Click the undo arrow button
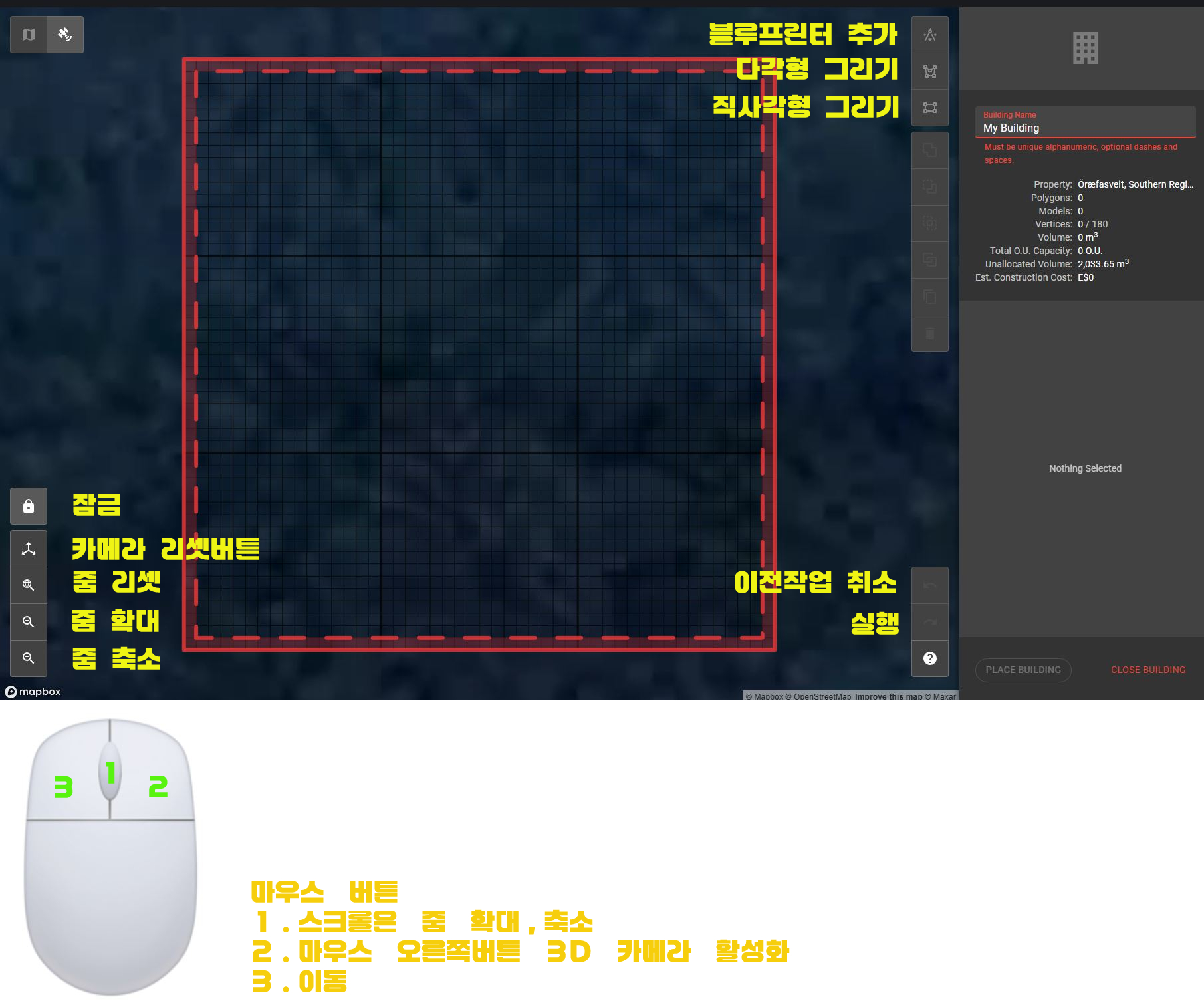The height and width of the screenshot is (1001, 1204). click(x=930, y=585)
